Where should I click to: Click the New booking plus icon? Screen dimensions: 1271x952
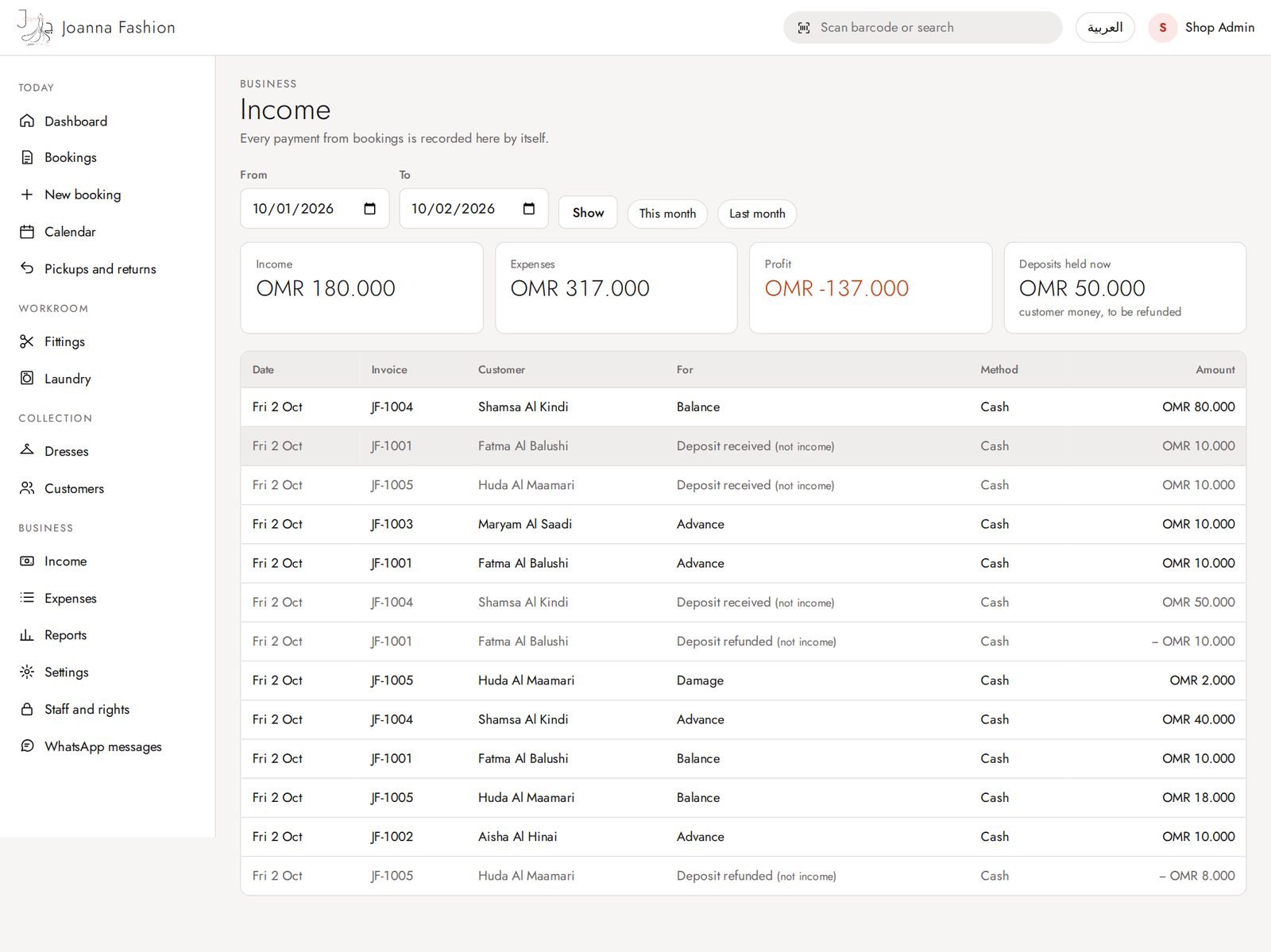[27, 195]
